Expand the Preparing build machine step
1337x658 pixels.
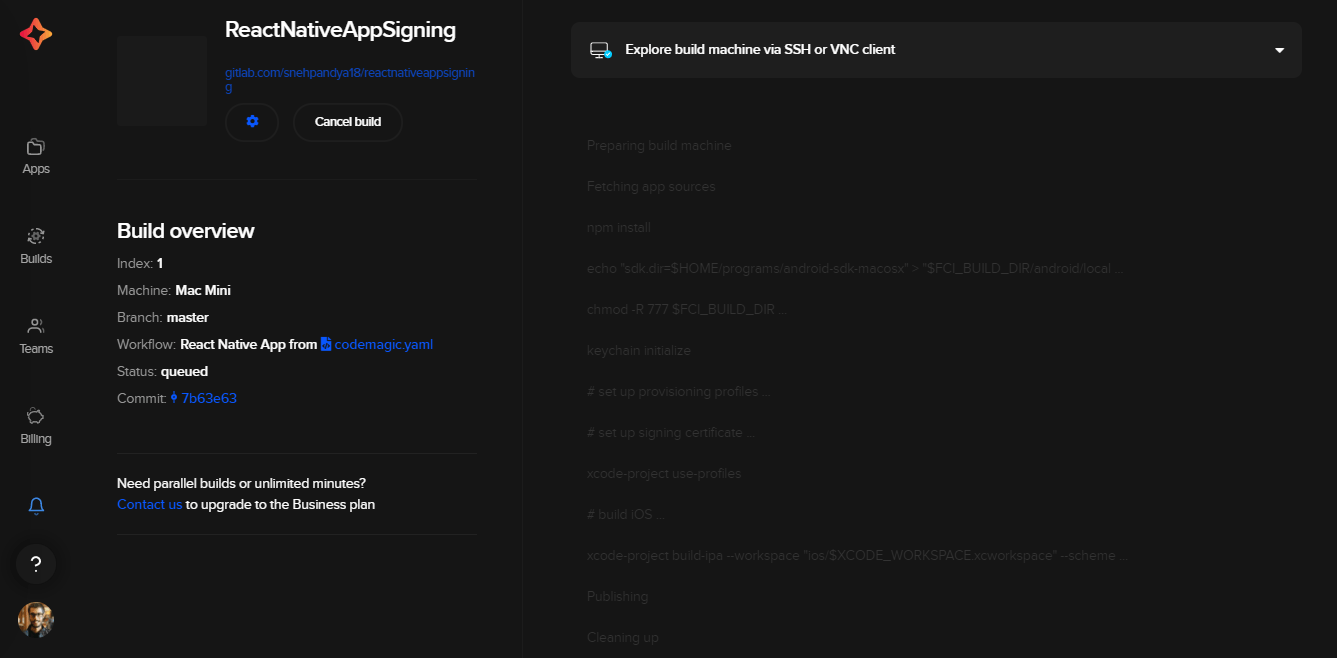point(659,145)
